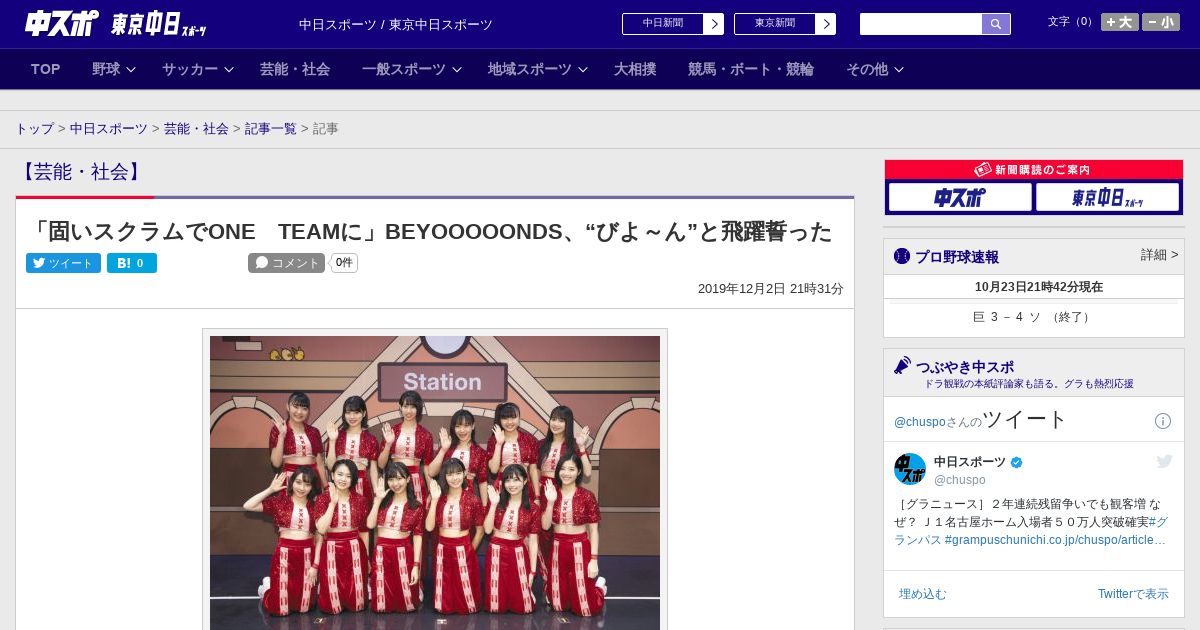Screen dimensions: 1200x630
Task: Expand the 地域スポーツ menu dropdown
Action: coord(538,69)
